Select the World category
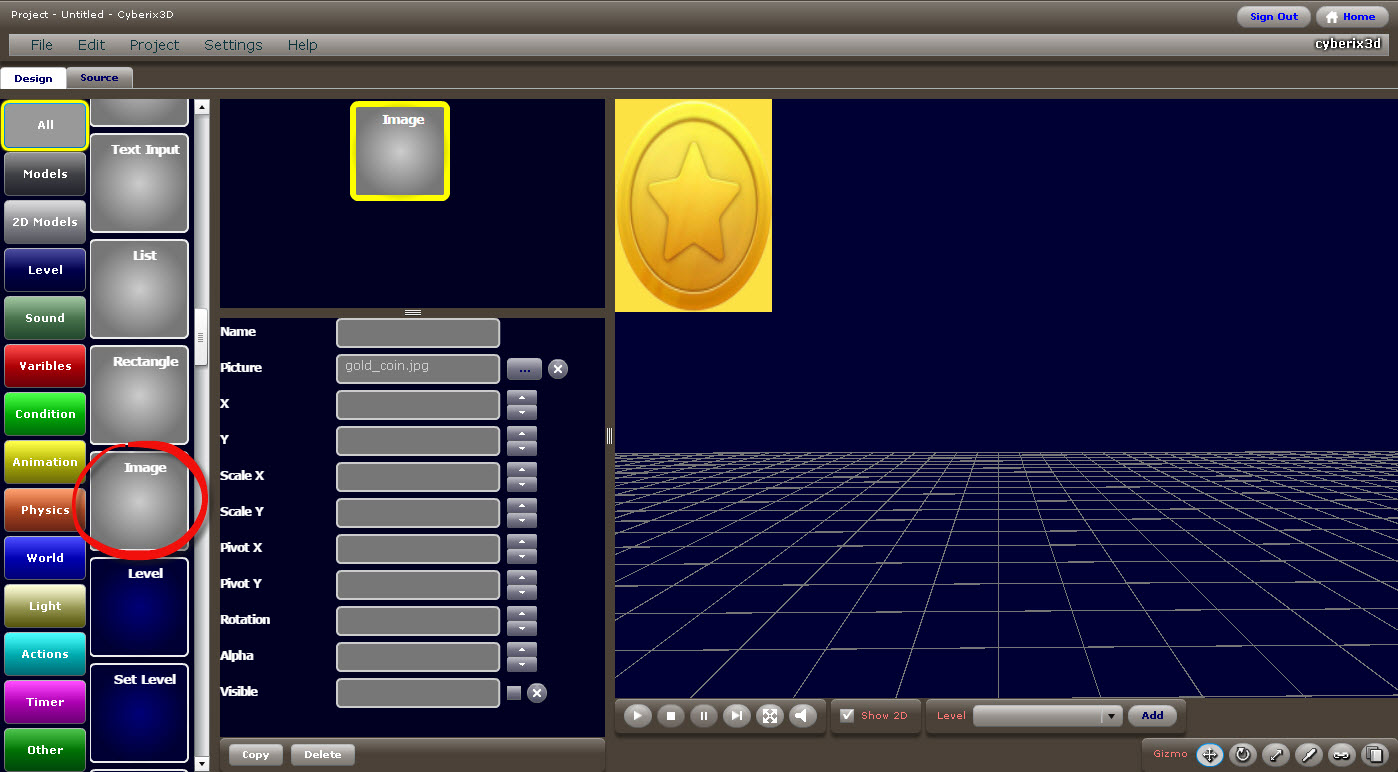The height and width of the screenshot is (772, 1398). (x=45, y=558)
